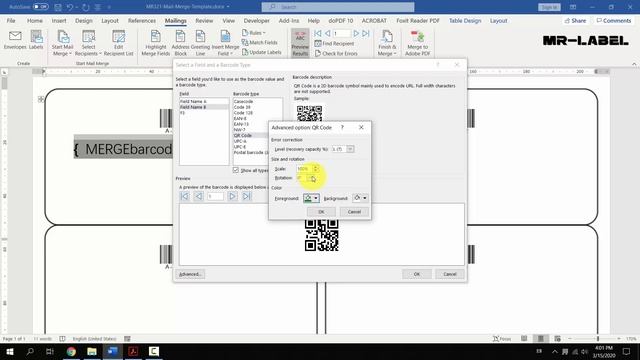Open Select Recipients menu
640x360 pixels.
point(88,43)
